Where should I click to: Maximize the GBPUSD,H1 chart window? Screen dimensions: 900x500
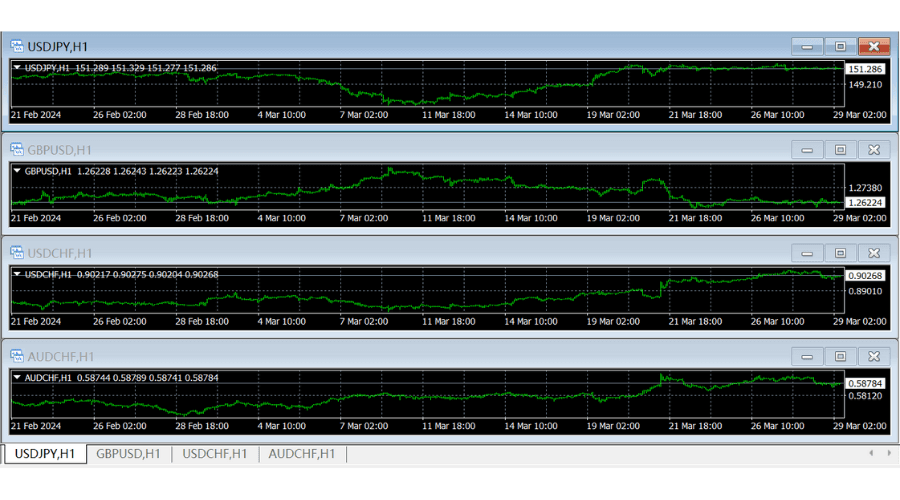tap(840, 150)
